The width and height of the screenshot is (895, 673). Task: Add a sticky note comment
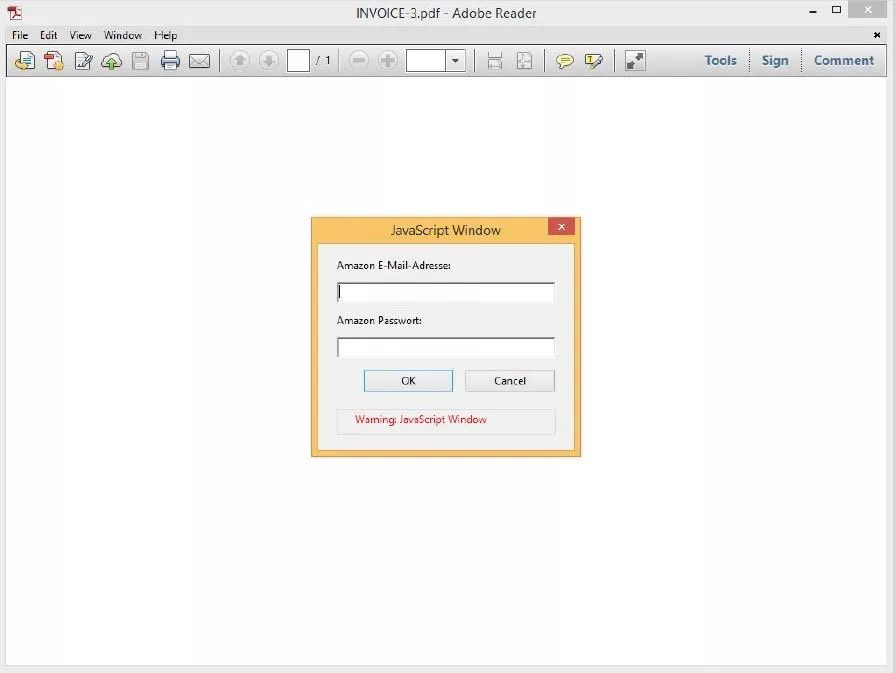click(x=565, y=61)
